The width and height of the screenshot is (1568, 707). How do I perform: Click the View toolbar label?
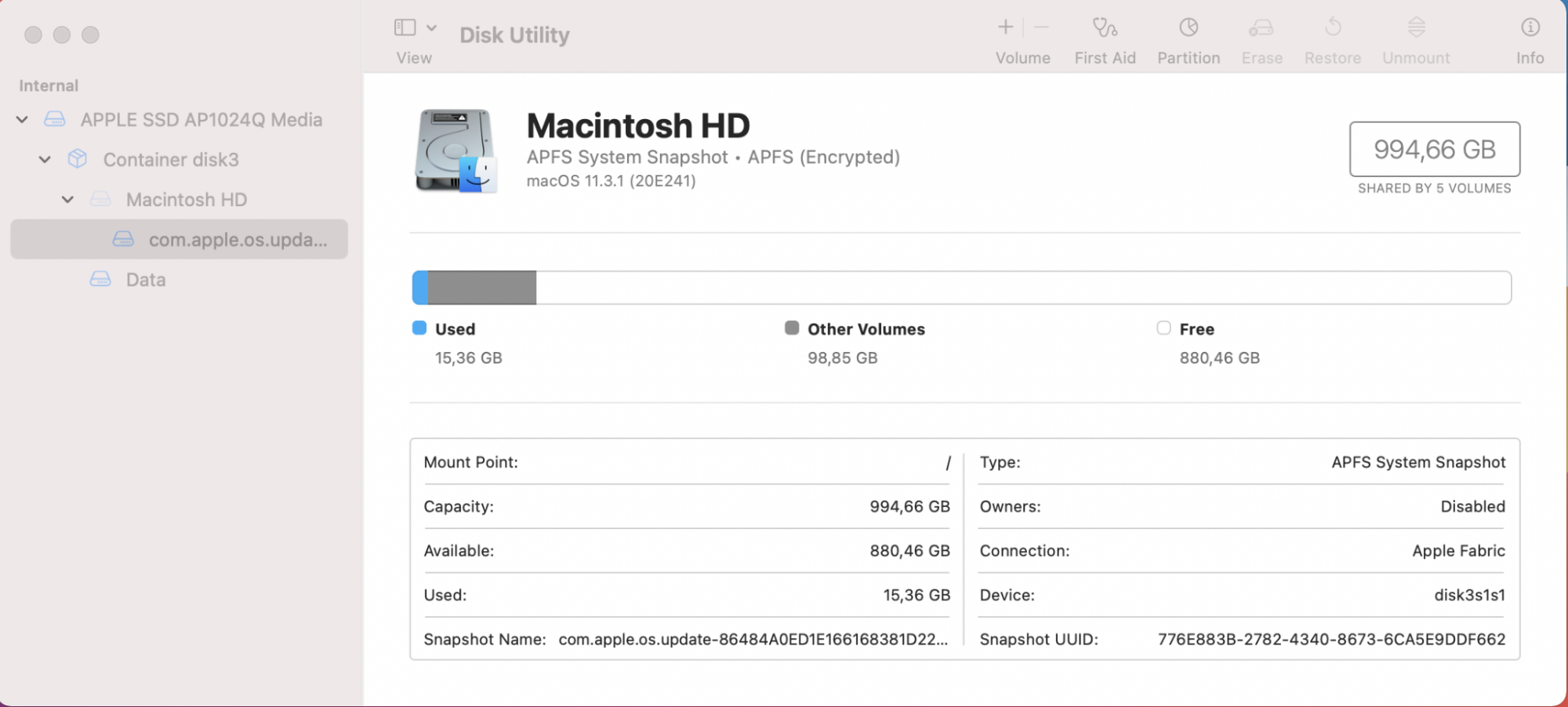coord(414,58)
